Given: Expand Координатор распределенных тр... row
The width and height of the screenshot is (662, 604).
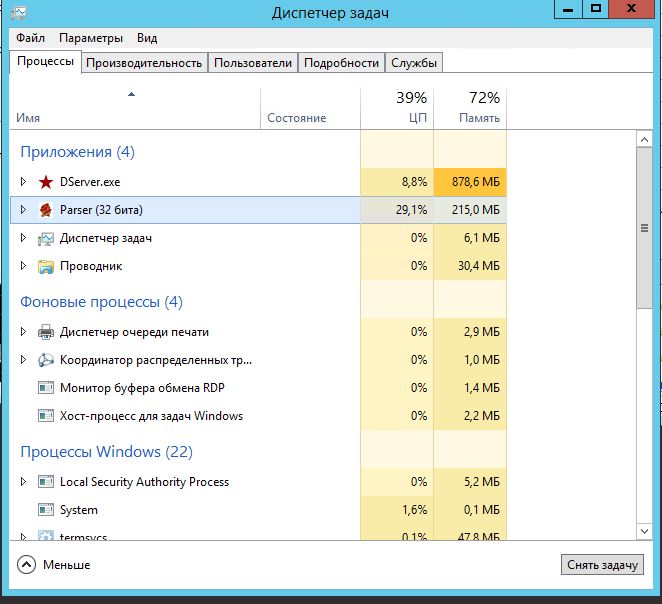Looking at the screenshot, I should [23, 360].
